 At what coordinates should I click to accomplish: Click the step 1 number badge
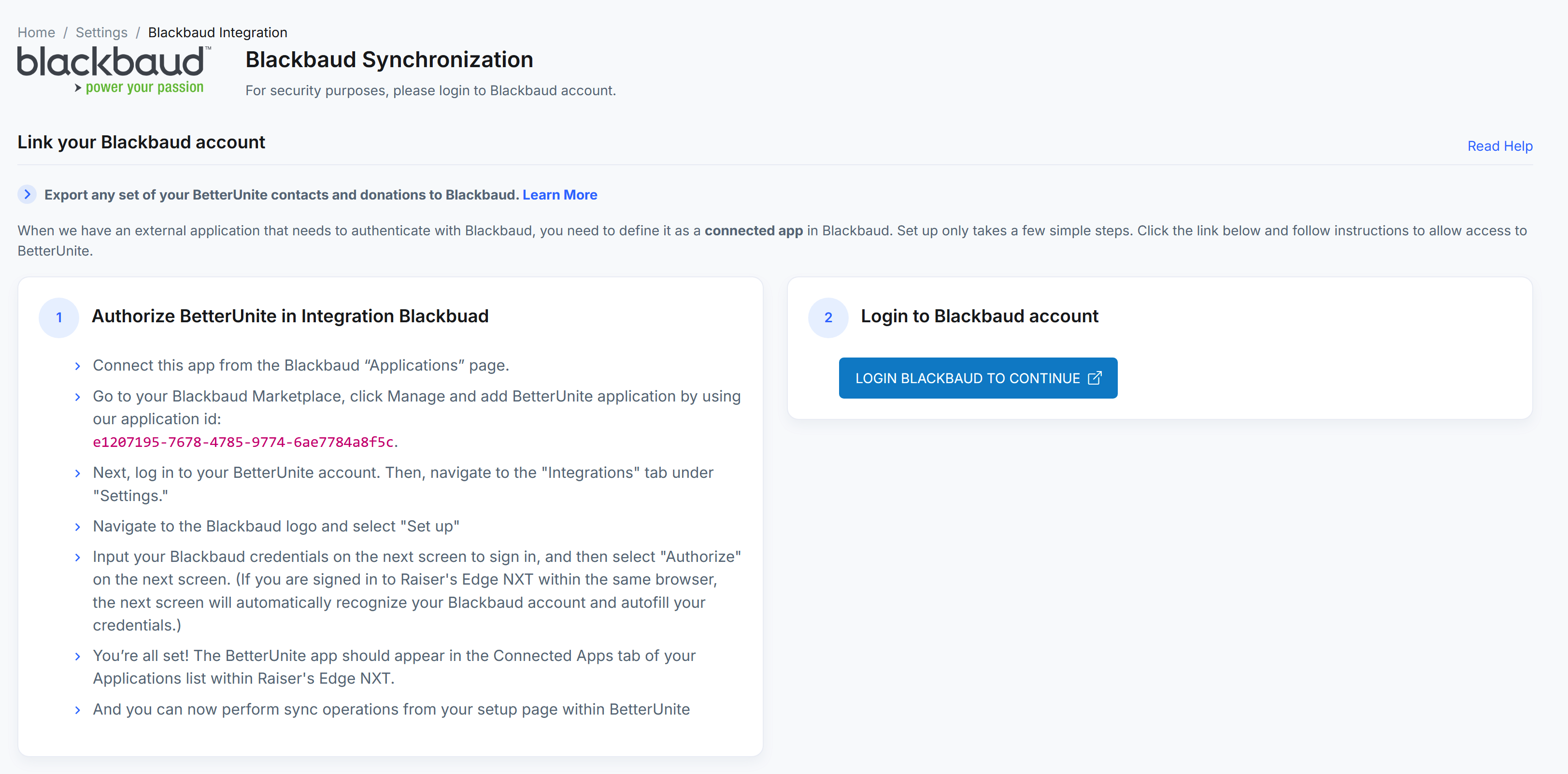pos(59,317)
